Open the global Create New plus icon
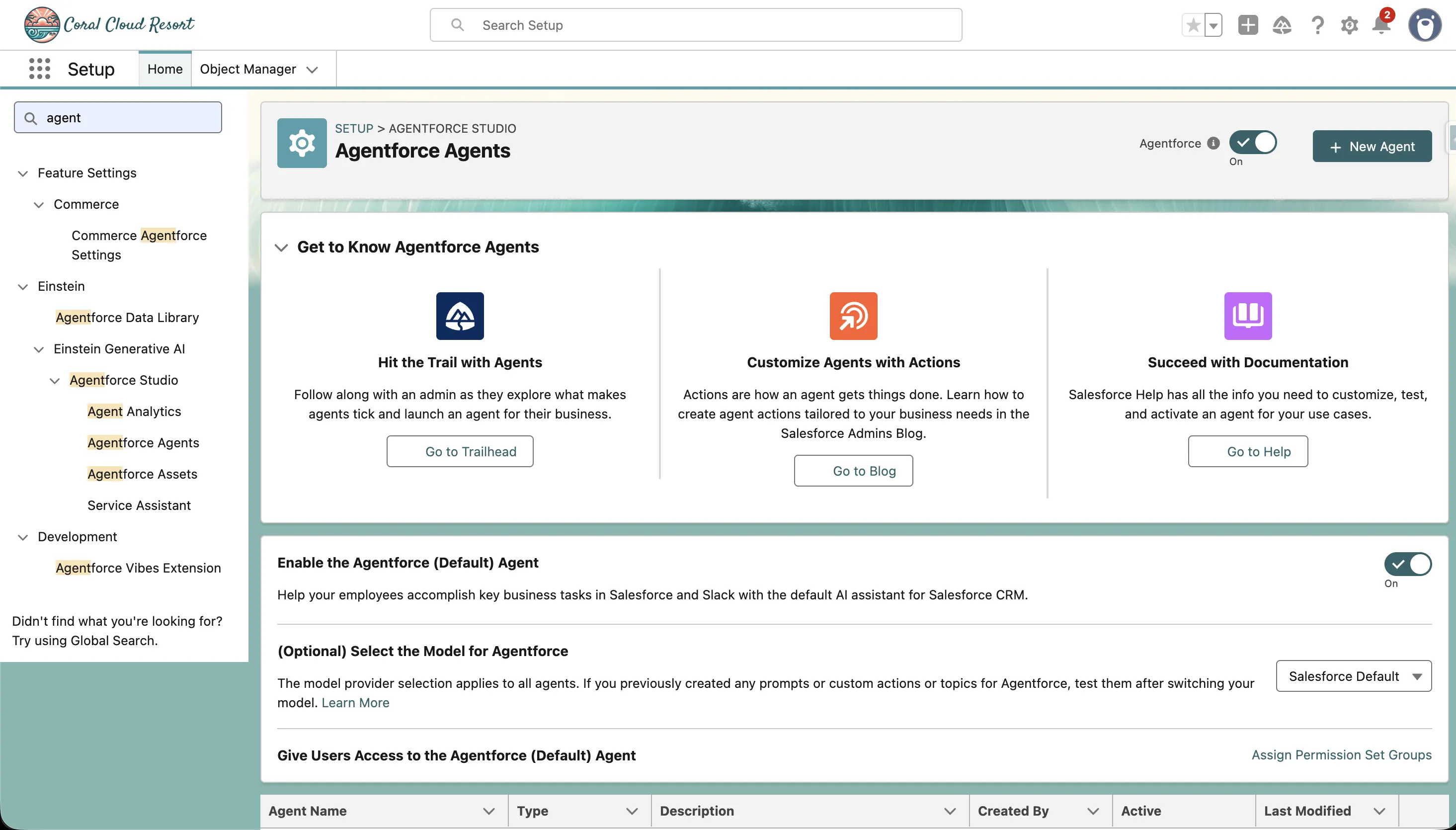 coord(1247,25)
